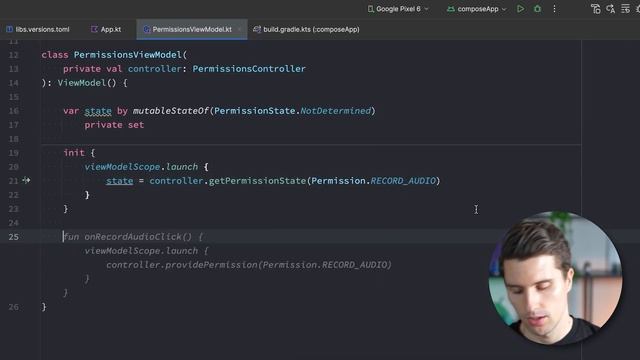This screenshot has width=640, height=360.
Task: Click the class name PermissionsViewModel
Action: click(x=128, y=55)
